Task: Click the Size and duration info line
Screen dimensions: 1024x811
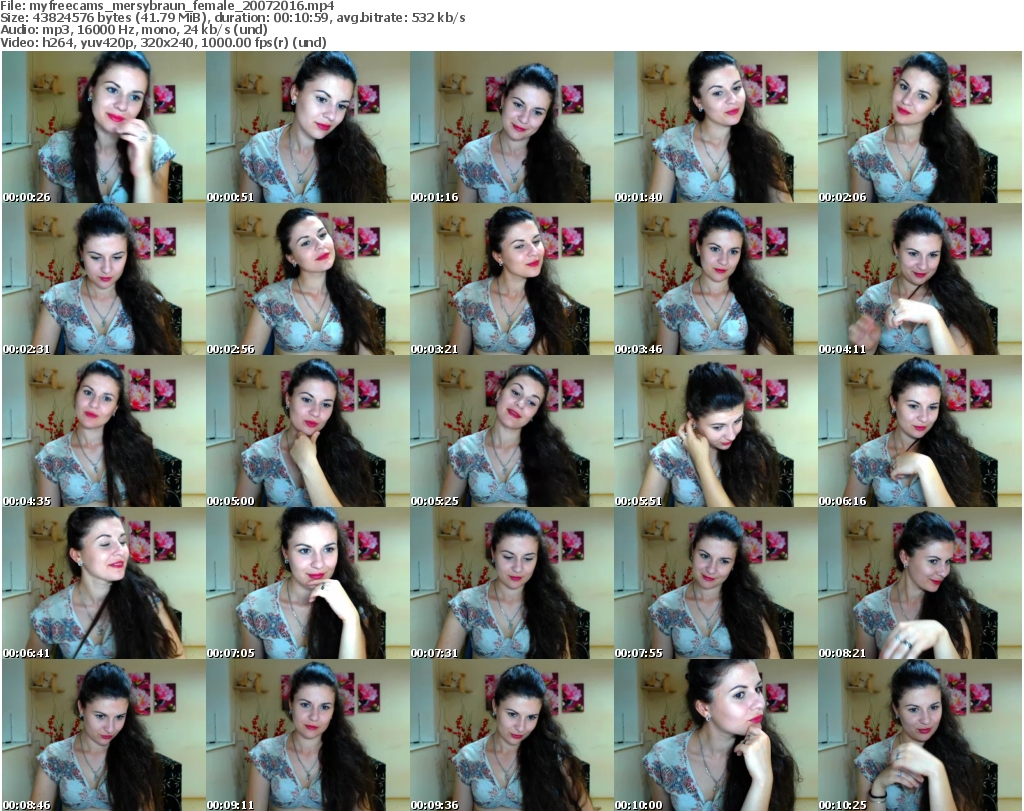Action: (232, 18)
